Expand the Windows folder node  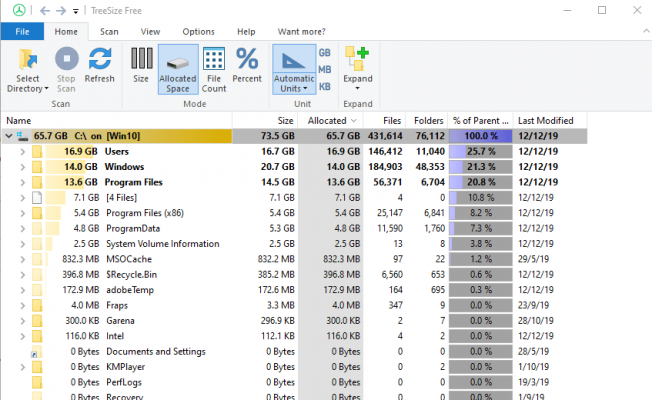click(x=22, y=168)
